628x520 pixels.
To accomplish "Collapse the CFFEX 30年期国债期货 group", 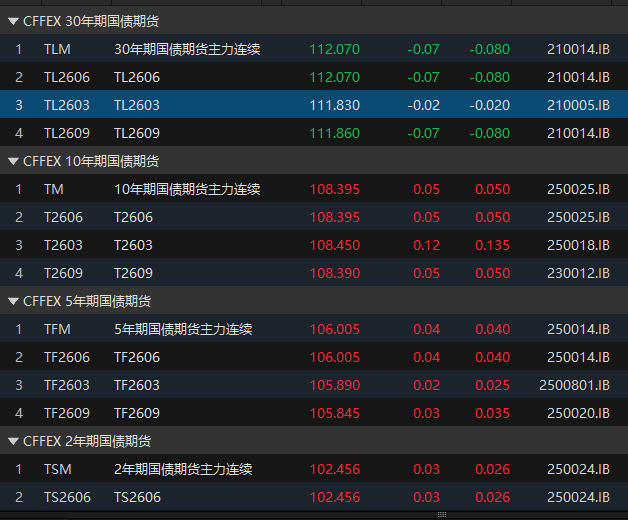I will (x=13, y=21).
